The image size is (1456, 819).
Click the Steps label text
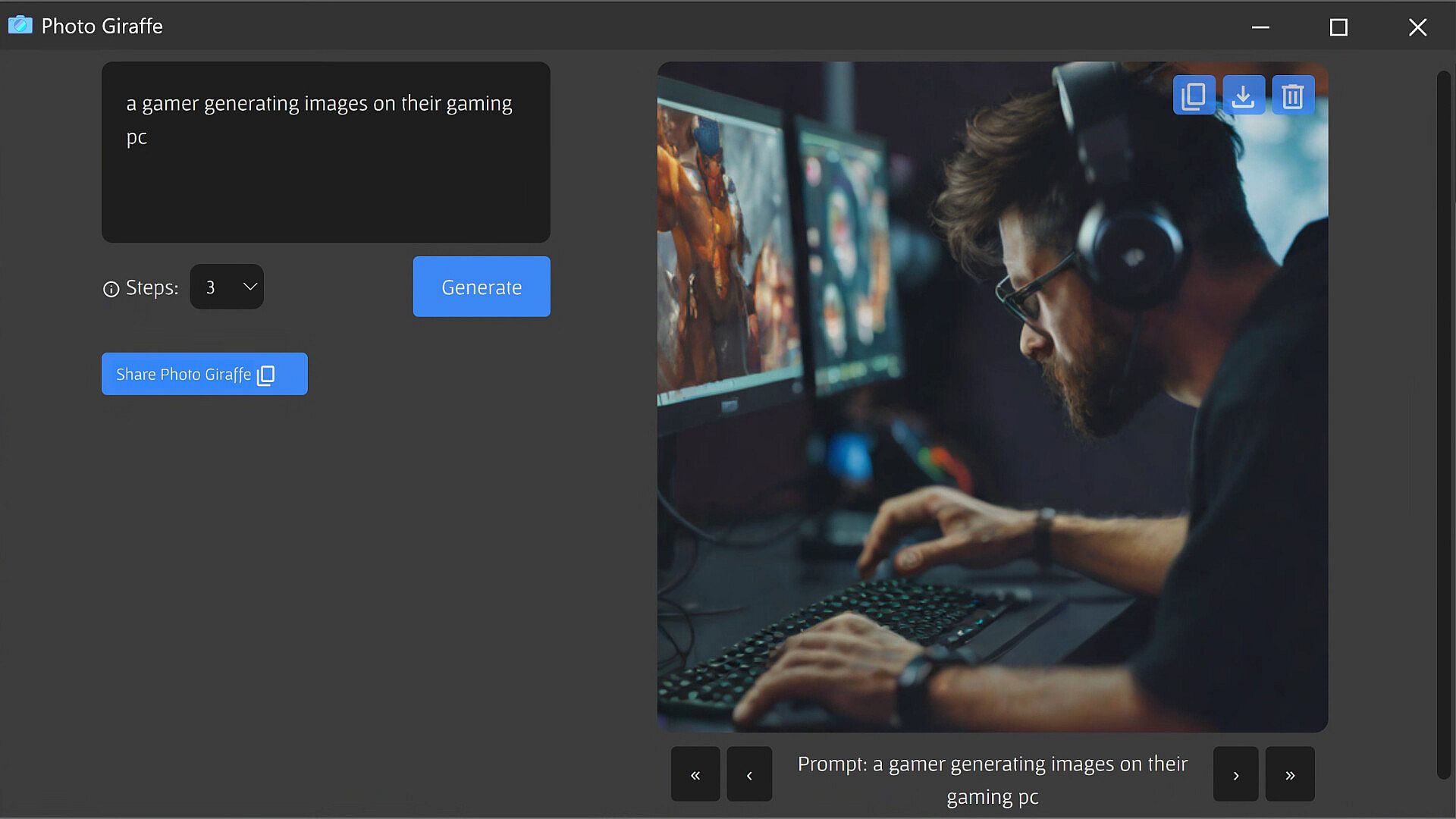pyautogui.click(x=152, y=288)
